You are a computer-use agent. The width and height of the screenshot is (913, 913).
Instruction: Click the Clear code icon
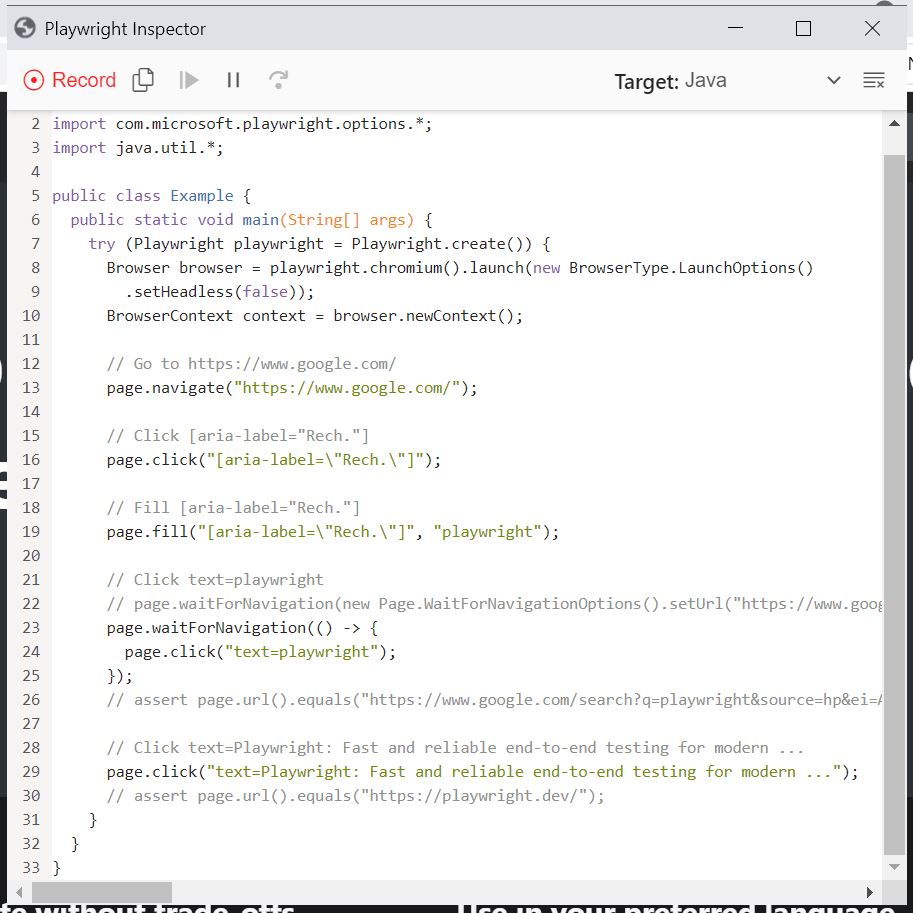tap(873, 80)
